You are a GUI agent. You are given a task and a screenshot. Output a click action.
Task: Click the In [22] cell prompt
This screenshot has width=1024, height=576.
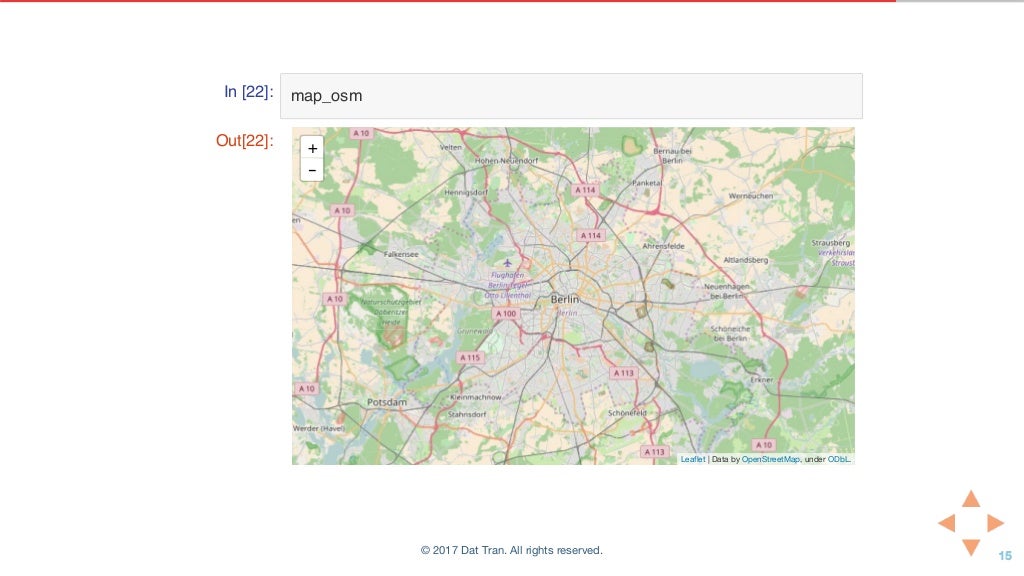click(249, 91)
